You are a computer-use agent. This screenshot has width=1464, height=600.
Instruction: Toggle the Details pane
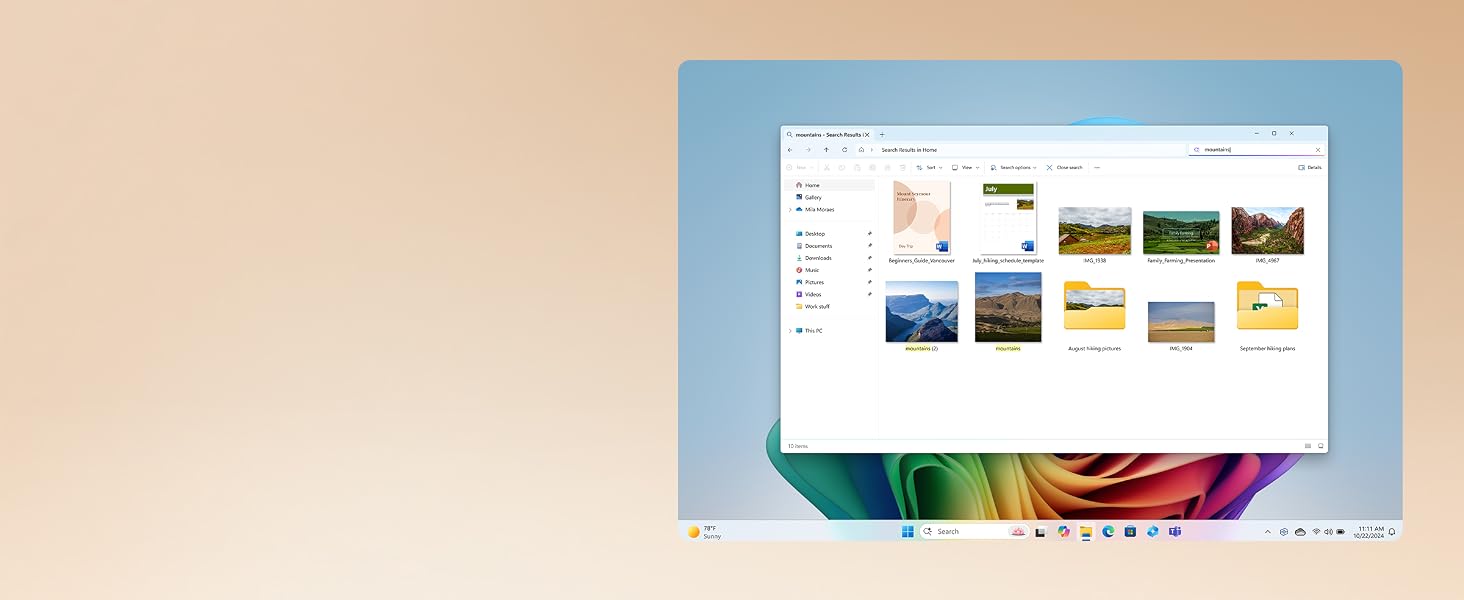click(1310, 167)
